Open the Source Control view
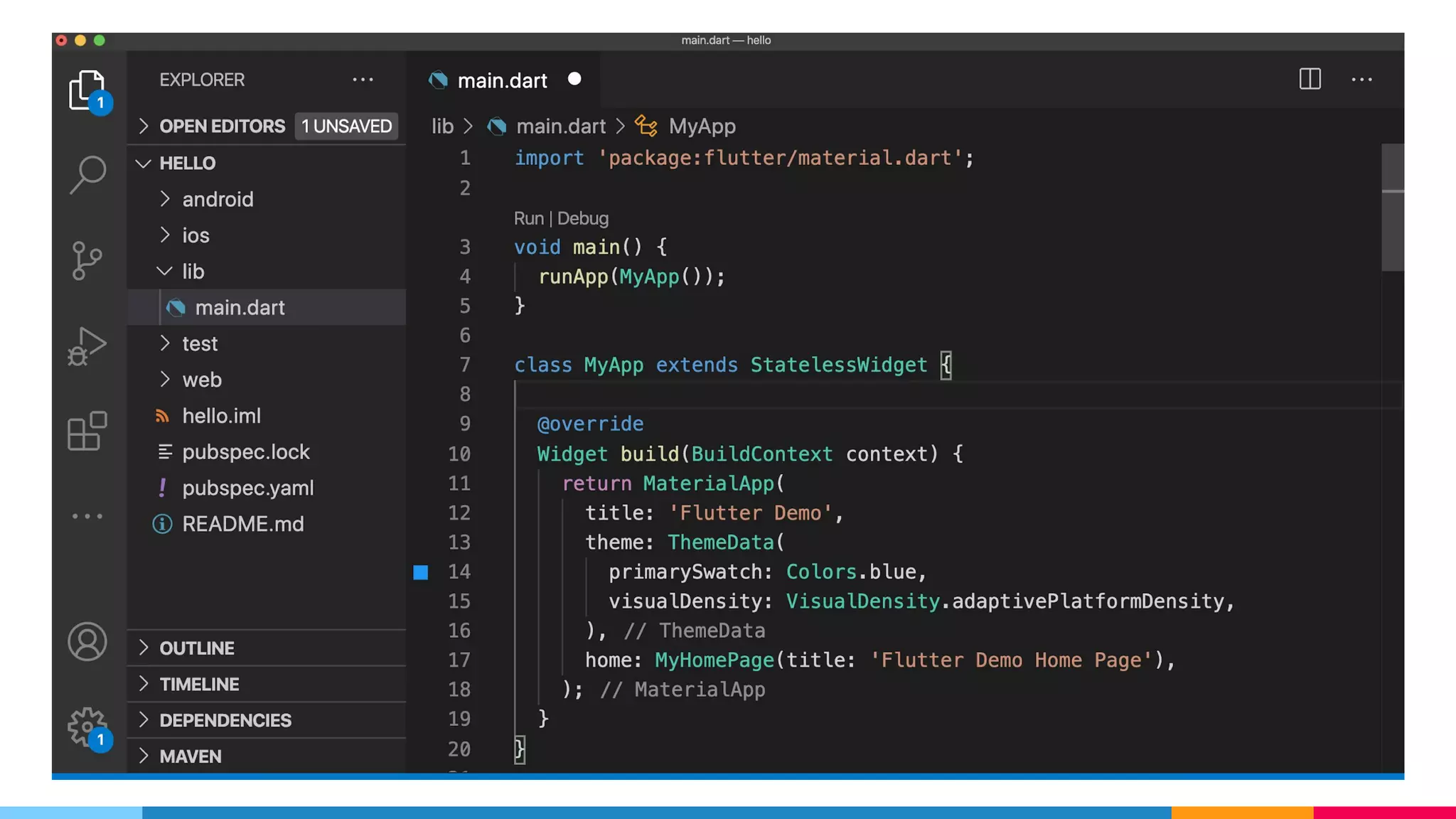The image size is (1456, 819). (x=88, y=261)
